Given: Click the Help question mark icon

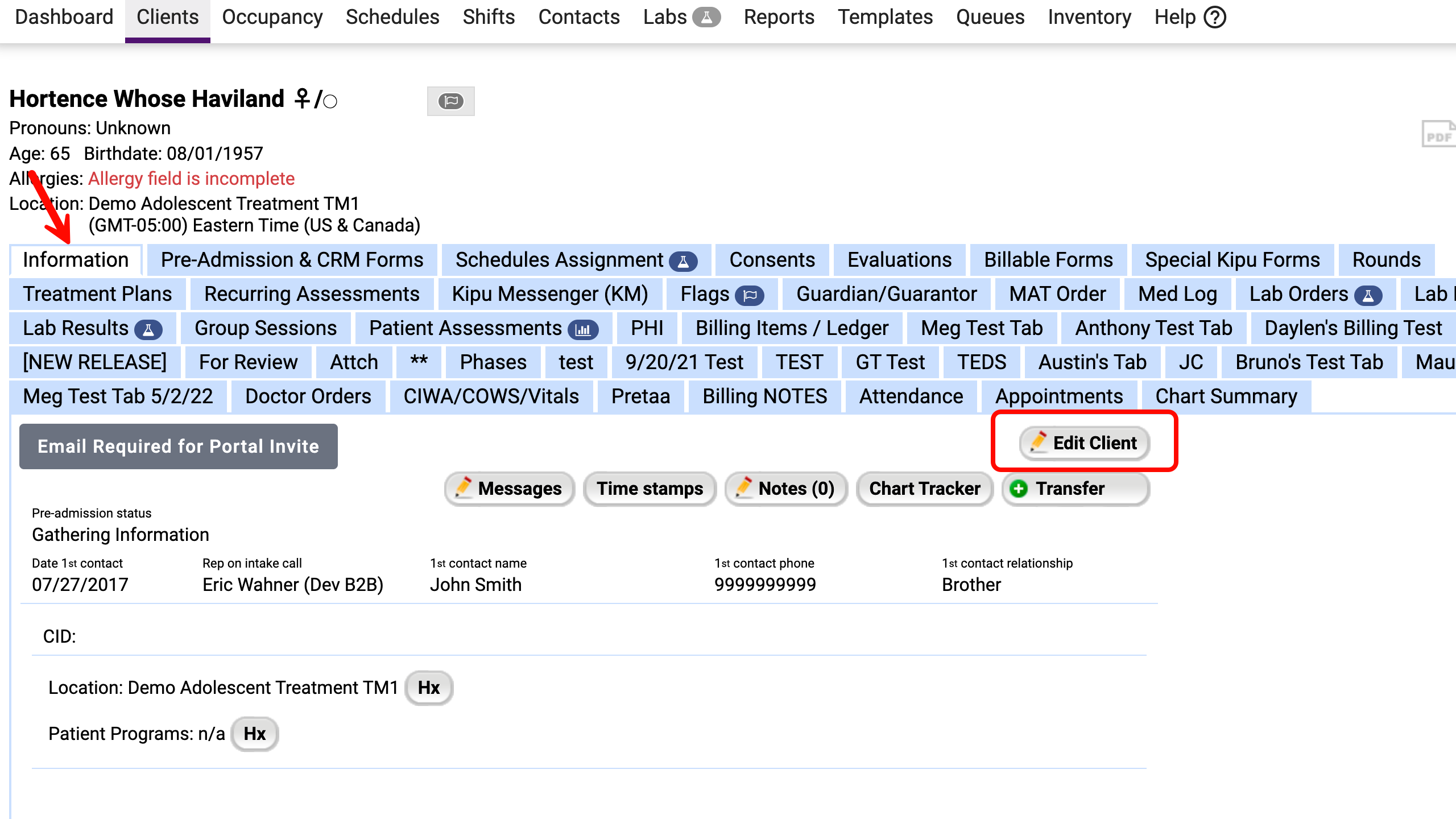Looking at the screenshot, I should click(x=1215, y=17).
